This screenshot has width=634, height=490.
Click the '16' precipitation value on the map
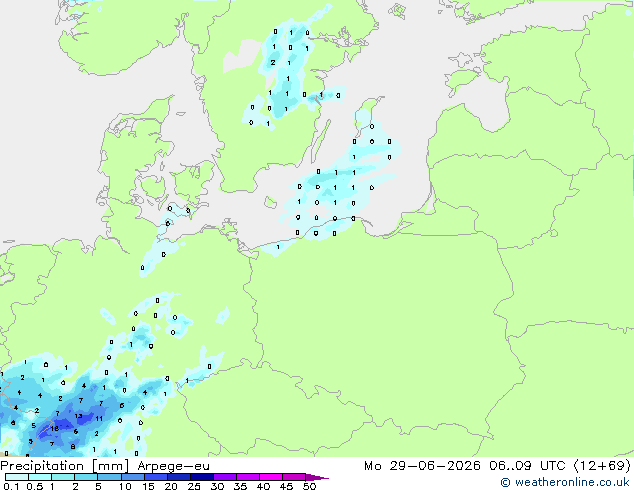[55, 429]
